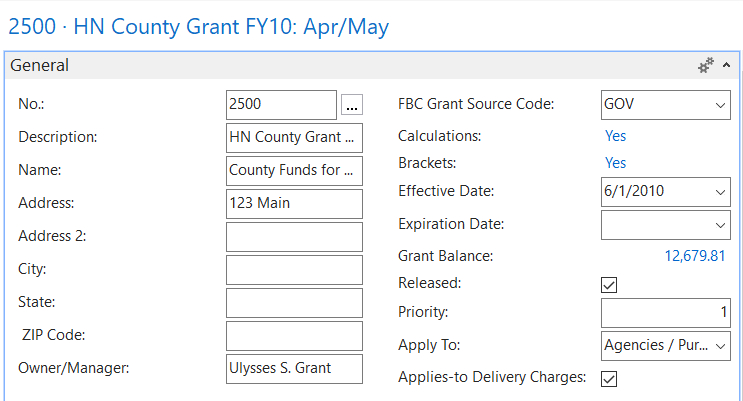
Task: Uncheck Applies-to Delivery Charges checkbox
Action: pyautogui.click(x=609, y=379)
